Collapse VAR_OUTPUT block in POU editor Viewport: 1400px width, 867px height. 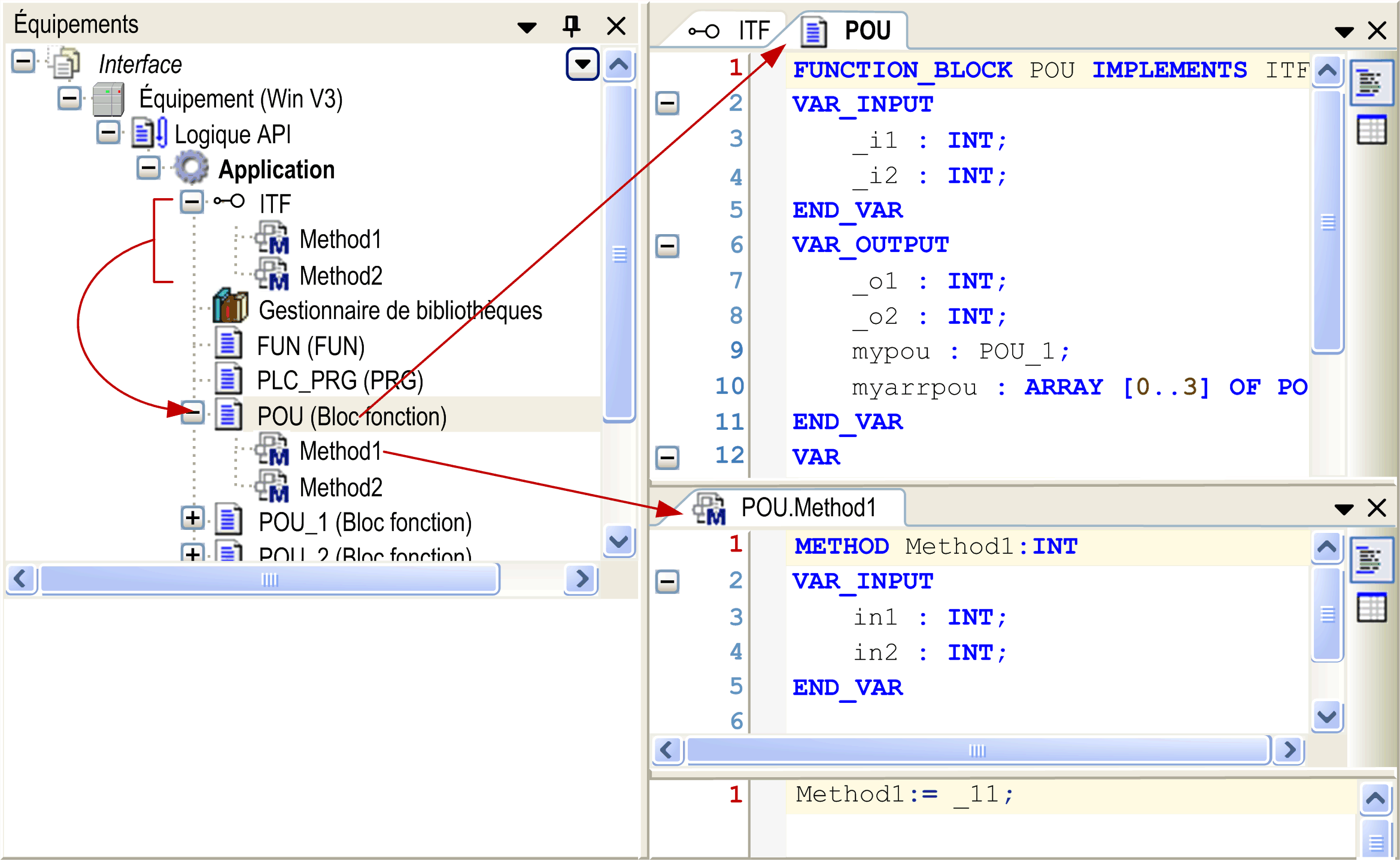click(x=667, y=245)
